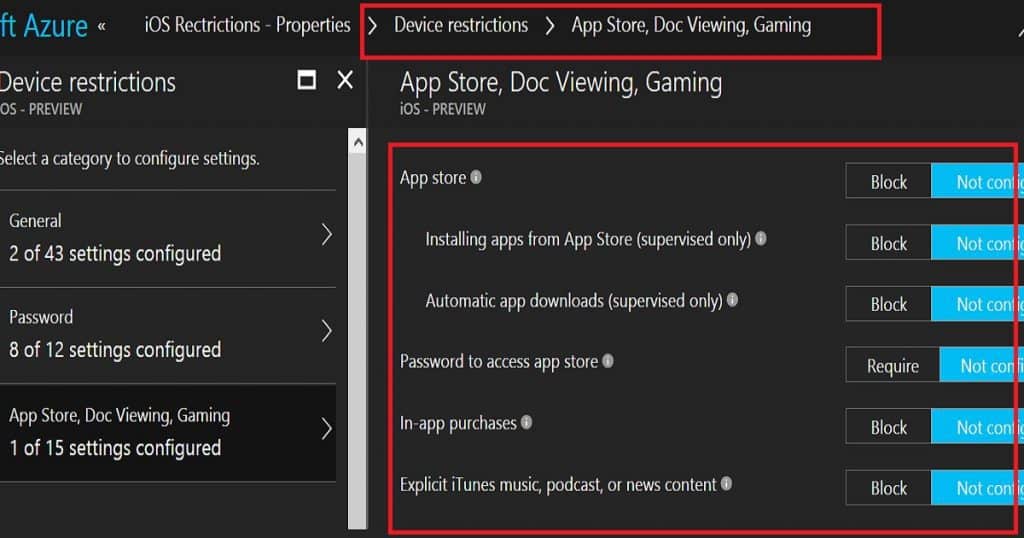This screenshot has height=538, width=1024.
Task: Click info icon next to App store
Action: [x=476, y=178]
